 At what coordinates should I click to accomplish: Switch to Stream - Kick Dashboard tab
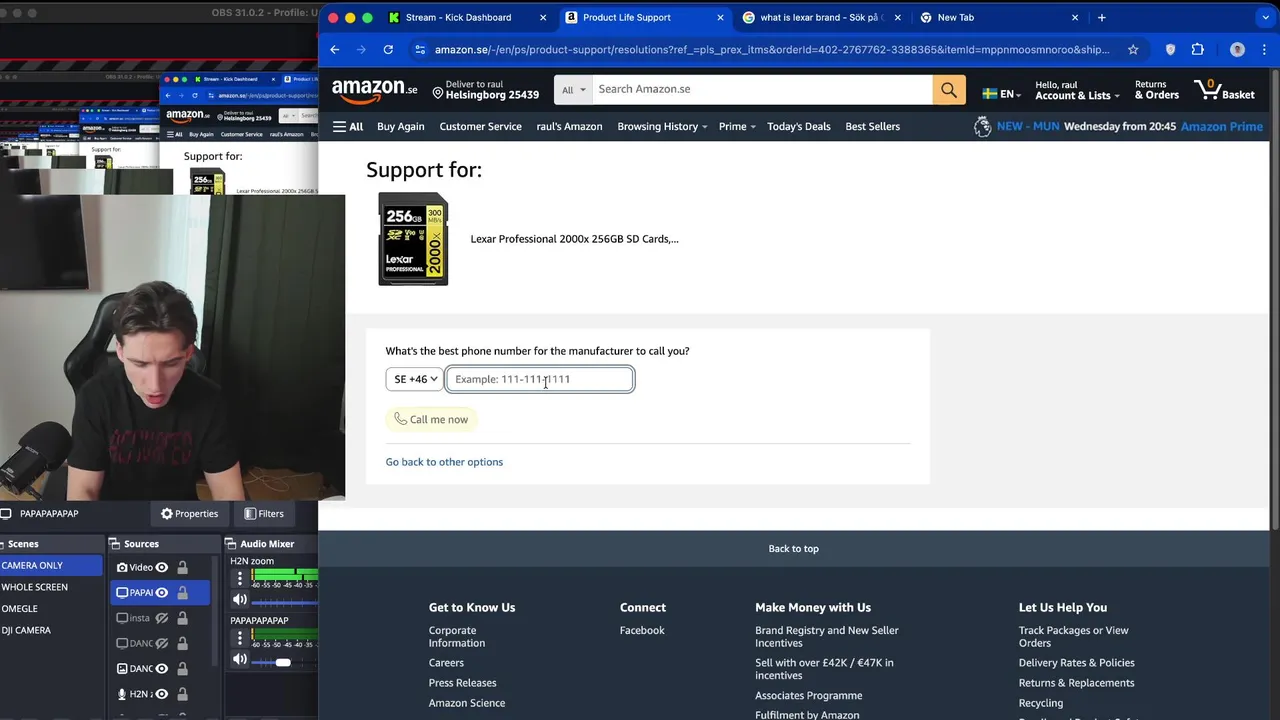pyautogui.click(x=458, y=17)
